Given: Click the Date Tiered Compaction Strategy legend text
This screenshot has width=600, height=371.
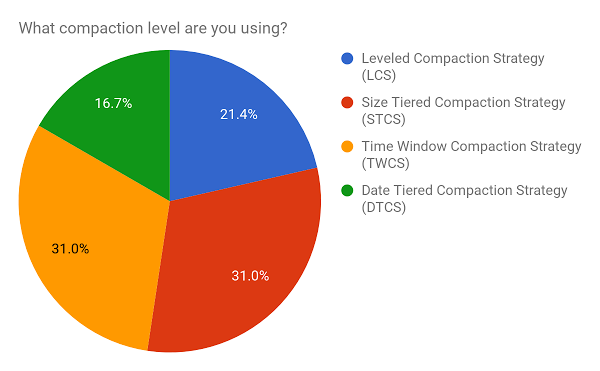Looking at the screenshot, I should pyautogui.click(x=464, y=191).
